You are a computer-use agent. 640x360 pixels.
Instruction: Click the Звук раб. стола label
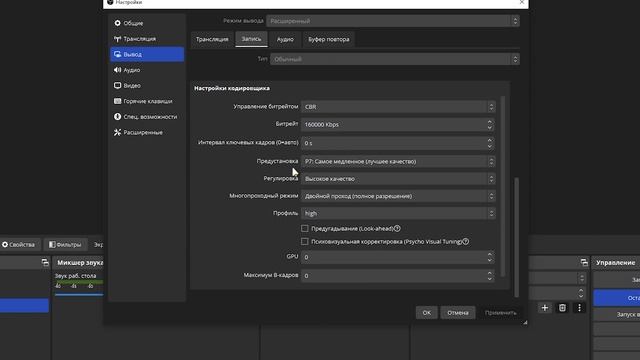(76, 276)
